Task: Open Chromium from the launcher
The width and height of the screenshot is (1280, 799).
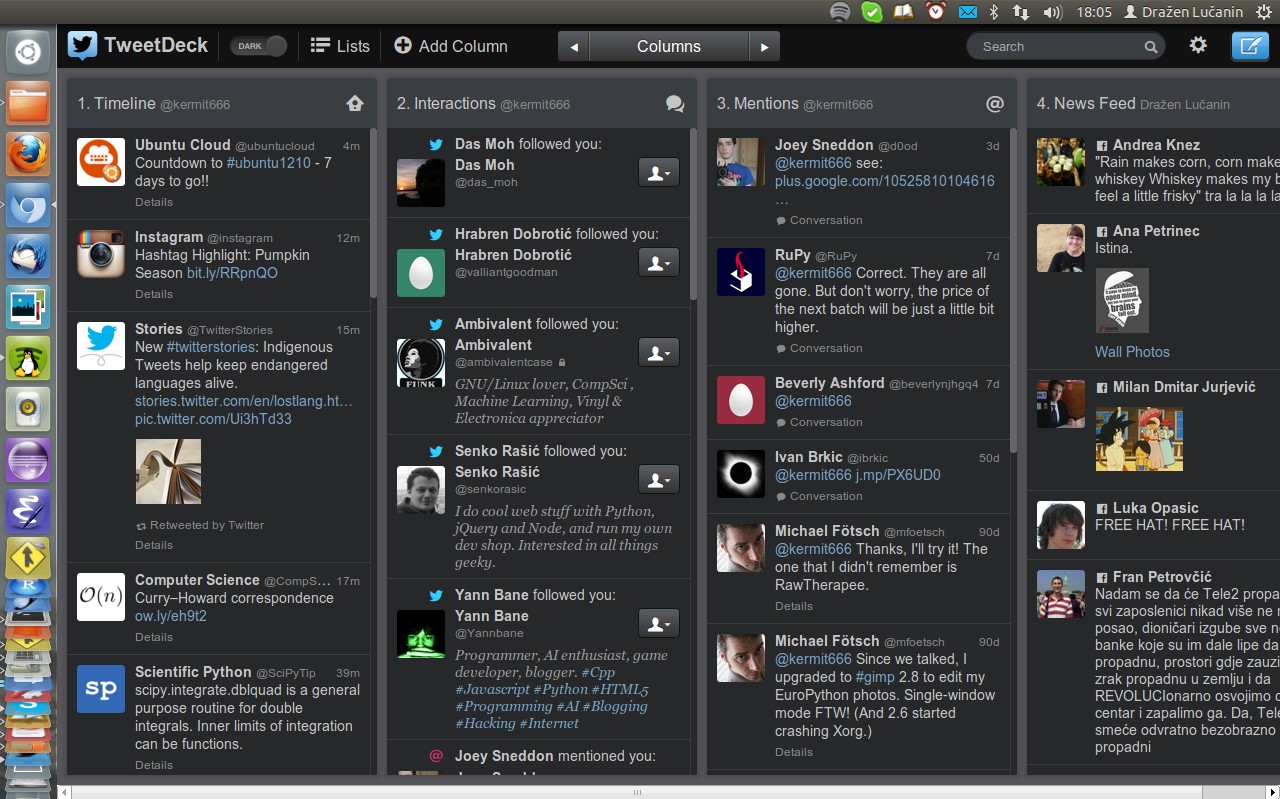Action: click(x=28, y=205)
